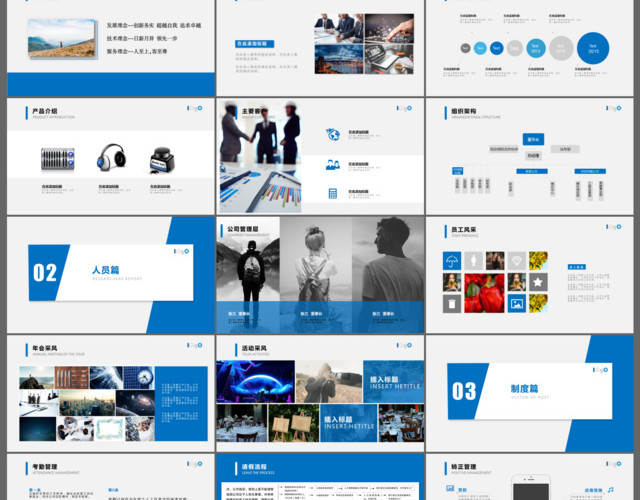Click the 技术理念 text line

[142, 38]
